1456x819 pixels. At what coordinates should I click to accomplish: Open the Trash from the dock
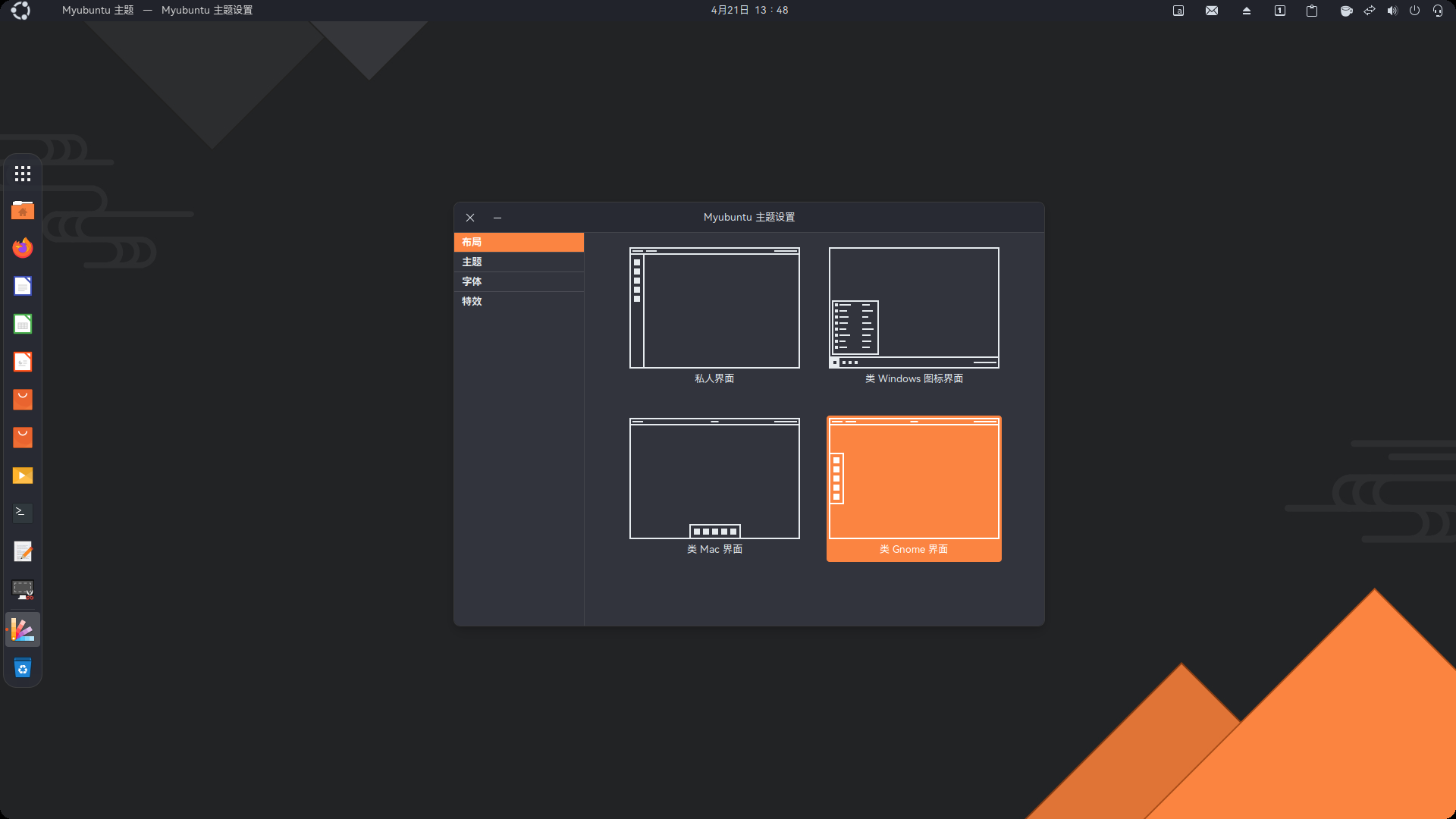pyautogui.click(x=23, y=668)
